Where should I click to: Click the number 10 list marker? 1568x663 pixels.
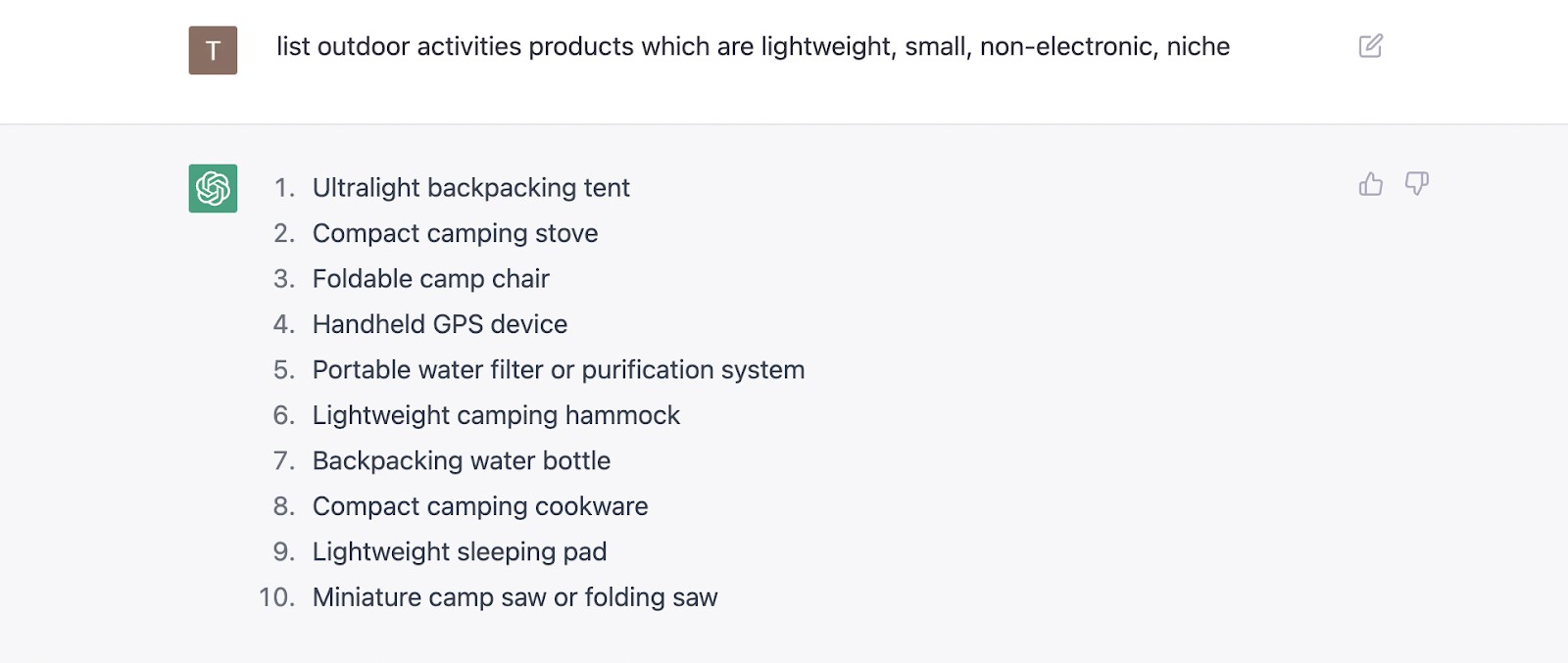pyautogui.click(x=276, y=597)
